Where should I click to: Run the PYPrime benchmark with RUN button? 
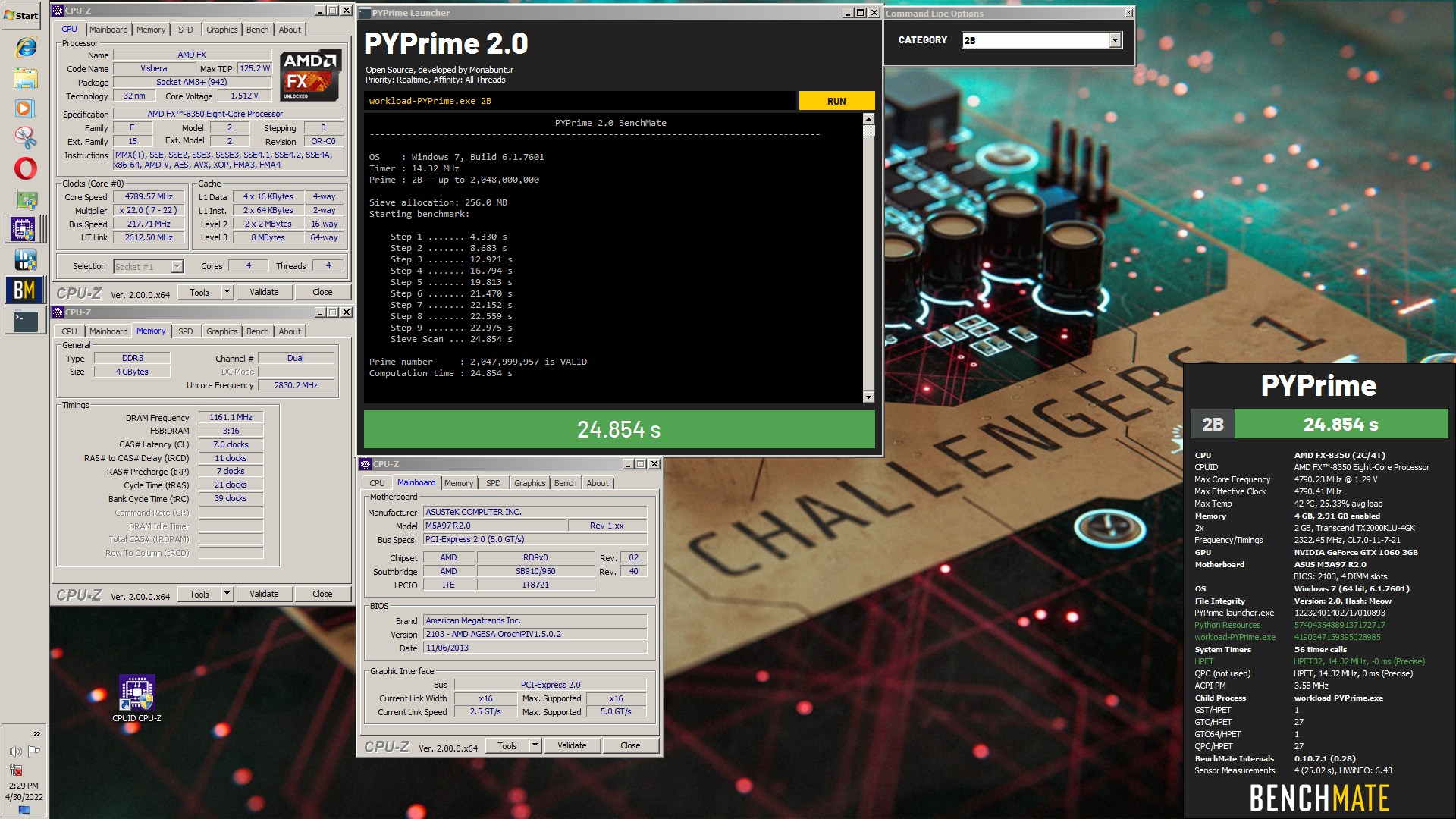click(836, 101)
